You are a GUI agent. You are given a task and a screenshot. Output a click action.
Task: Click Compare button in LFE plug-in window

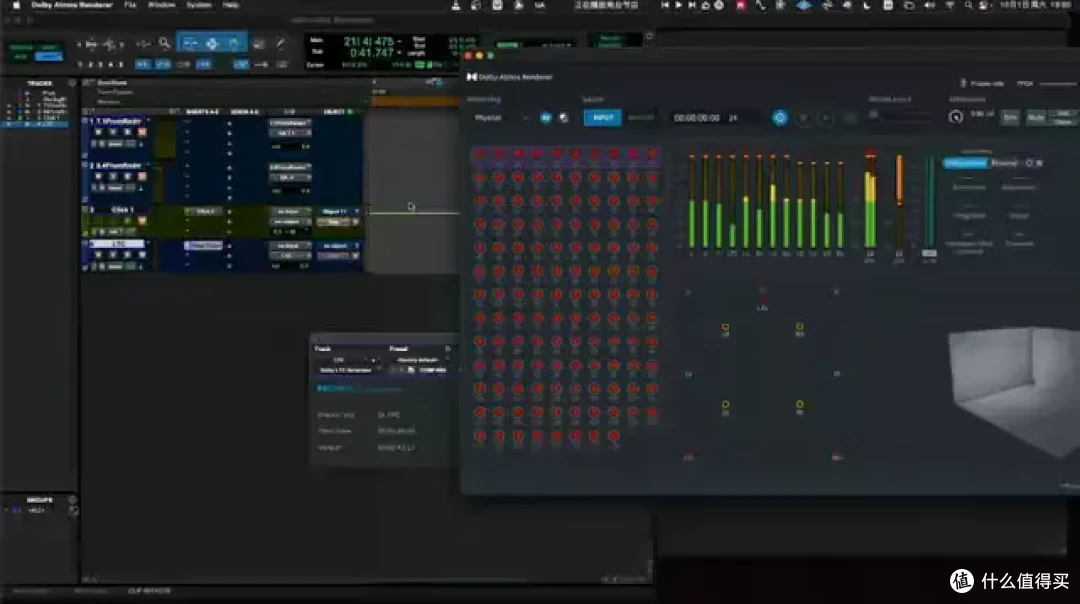(433, 370)
